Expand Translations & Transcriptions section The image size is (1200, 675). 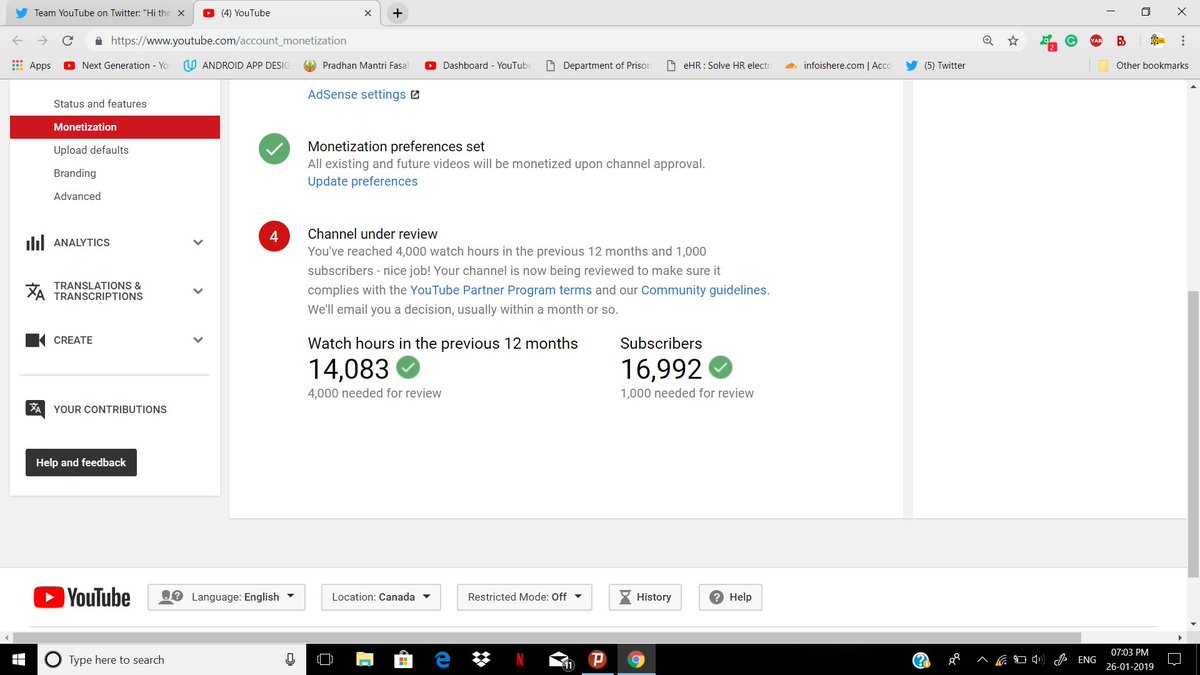198,291
